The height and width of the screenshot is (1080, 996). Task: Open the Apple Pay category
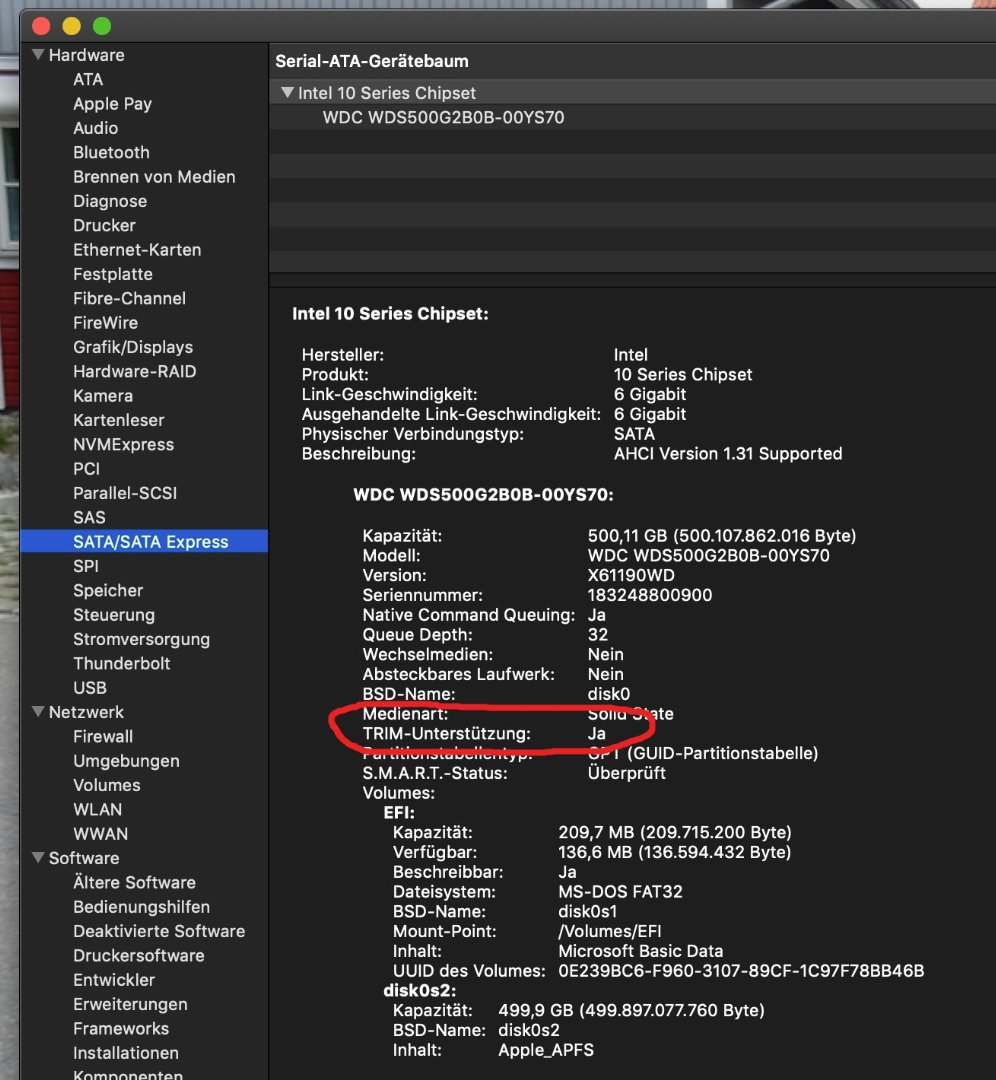click(112, 104)
